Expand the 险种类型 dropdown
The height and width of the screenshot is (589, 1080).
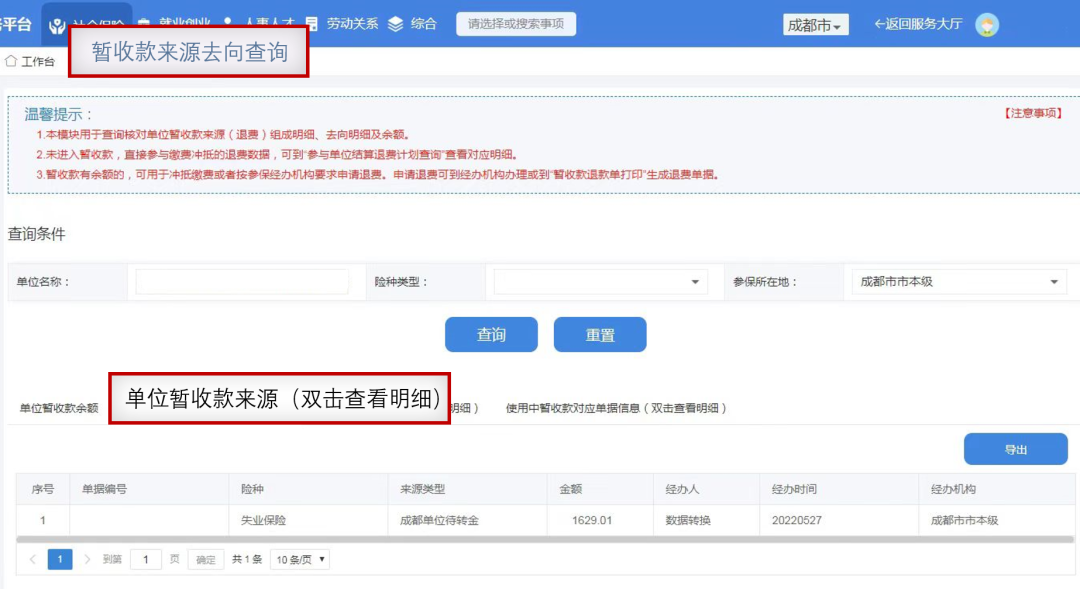(600, 280)
